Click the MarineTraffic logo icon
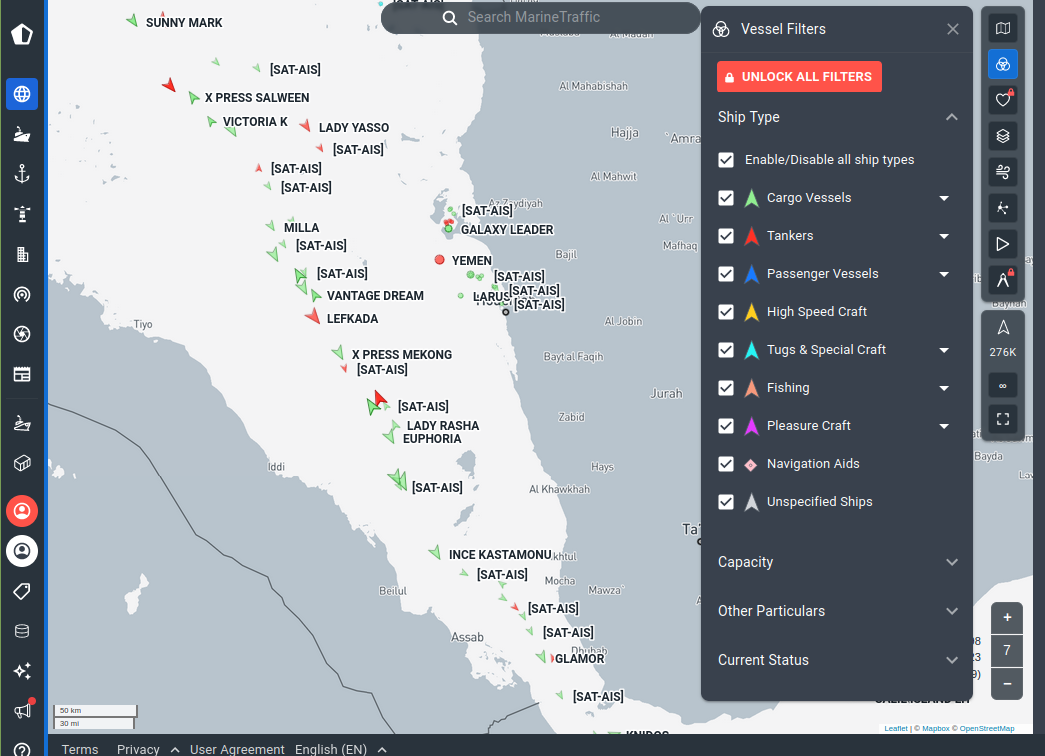The height and width of the screenshot is (756, 1045). tap(22, 34)
